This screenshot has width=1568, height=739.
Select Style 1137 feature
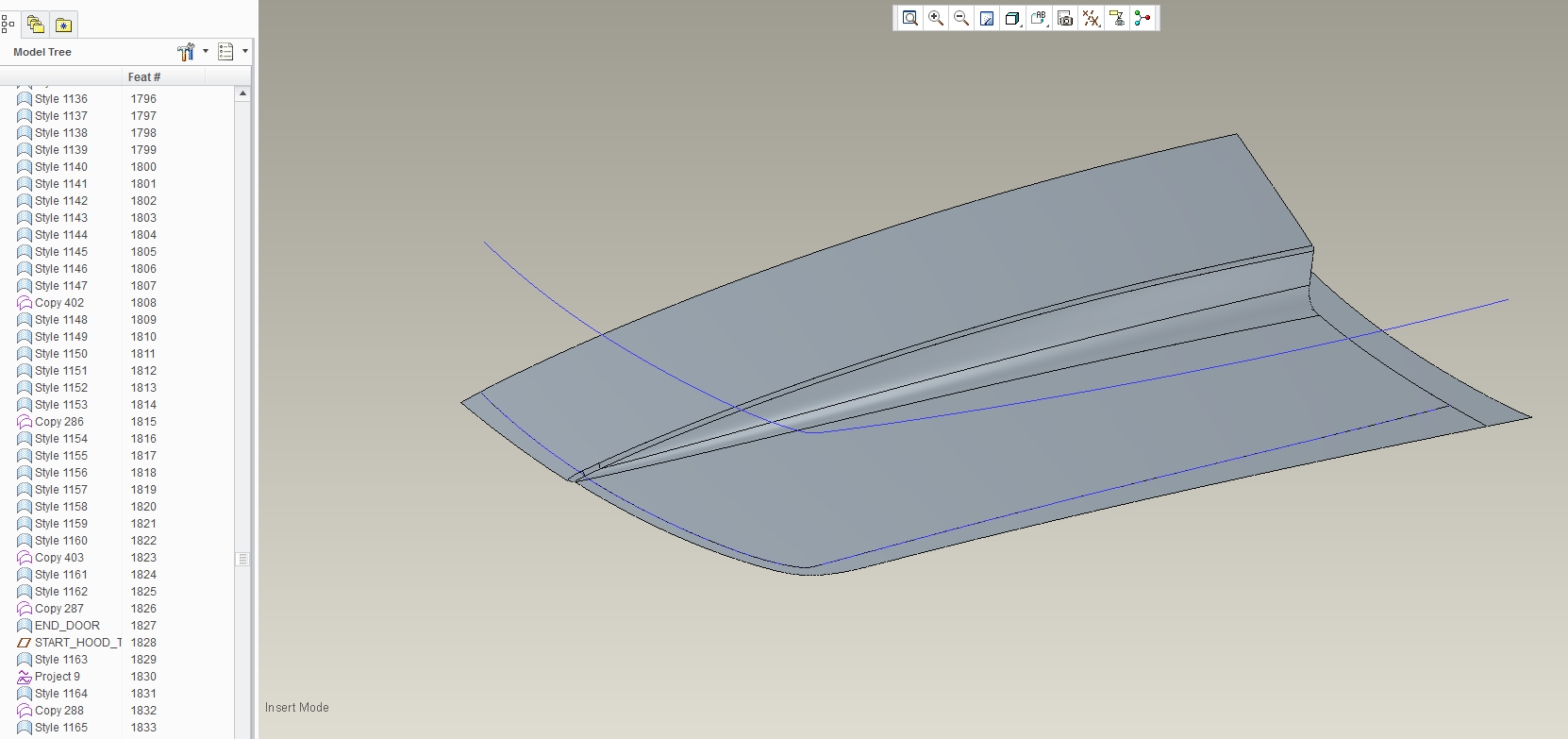tap(61, 116)
